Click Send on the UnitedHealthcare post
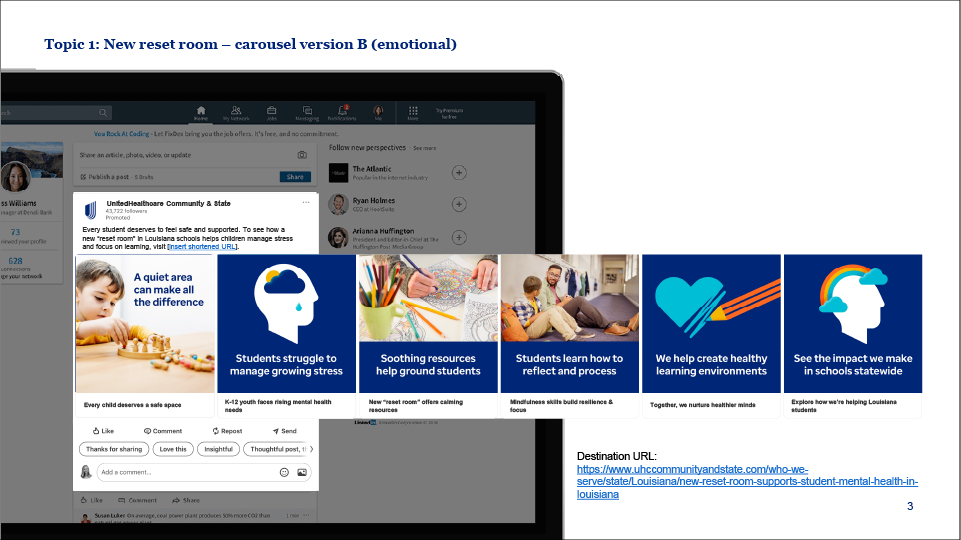Viewport: 961px width, 540px height. click(x=284, y=431)
